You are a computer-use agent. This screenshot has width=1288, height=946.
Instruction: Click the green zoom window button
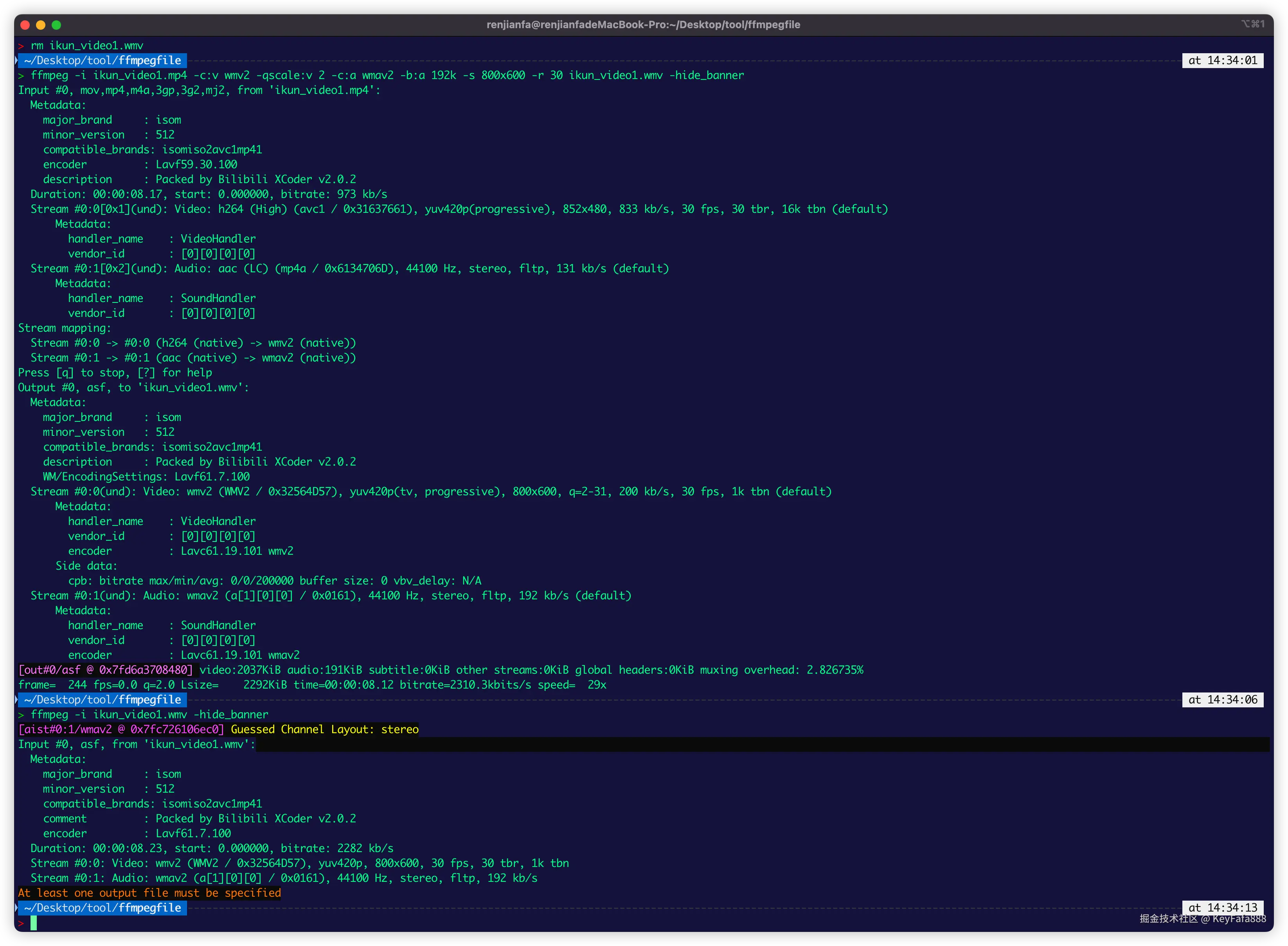tap(56, 25)
